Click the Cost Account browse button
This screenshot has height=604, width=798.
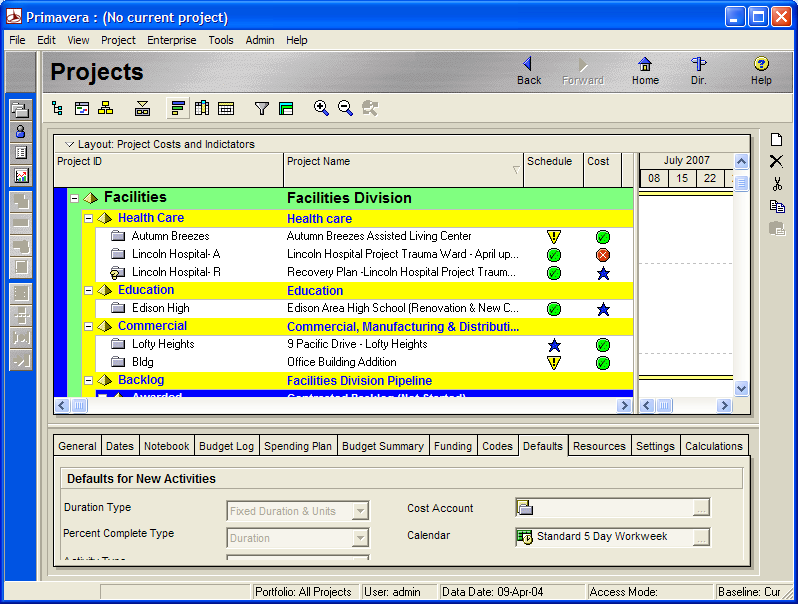701,507
